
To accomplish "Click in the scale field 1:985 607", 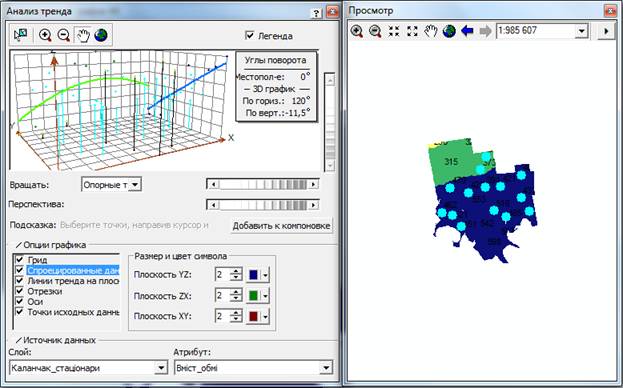I will click(x=535, y=31).
